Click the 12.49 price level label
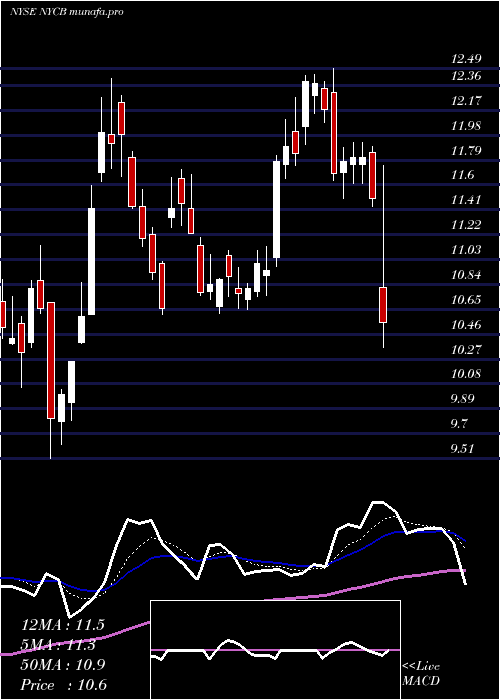 pyautogui.click(x=466, y=58)
